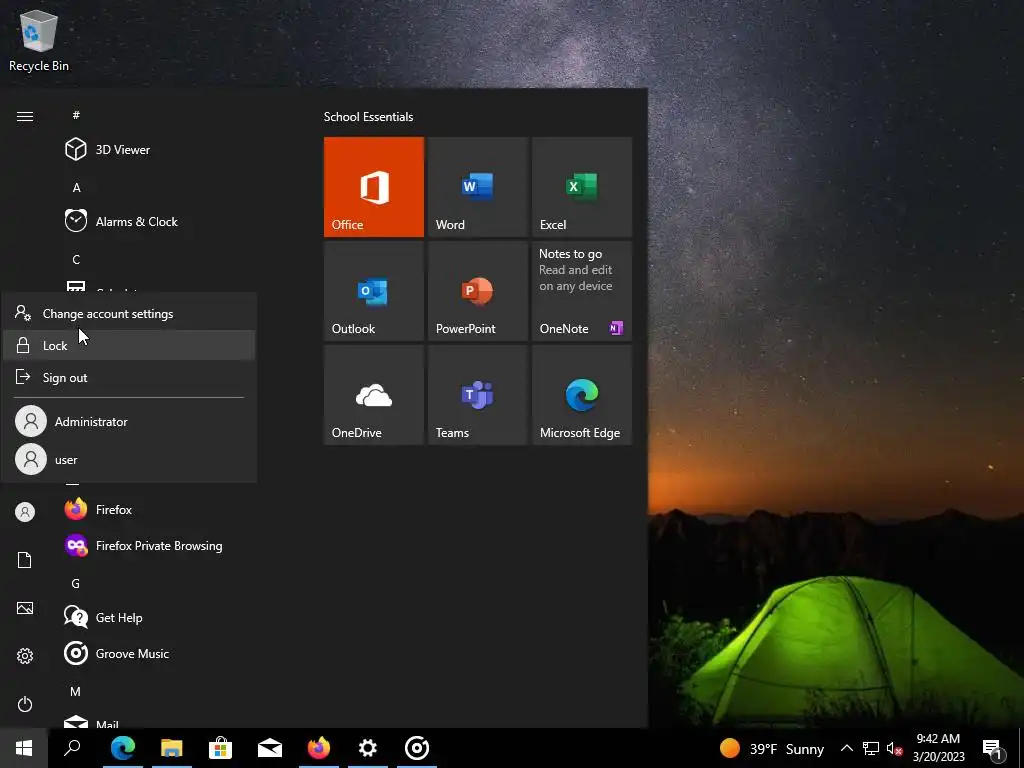Switch to the Administrator account

pos(129,421)
